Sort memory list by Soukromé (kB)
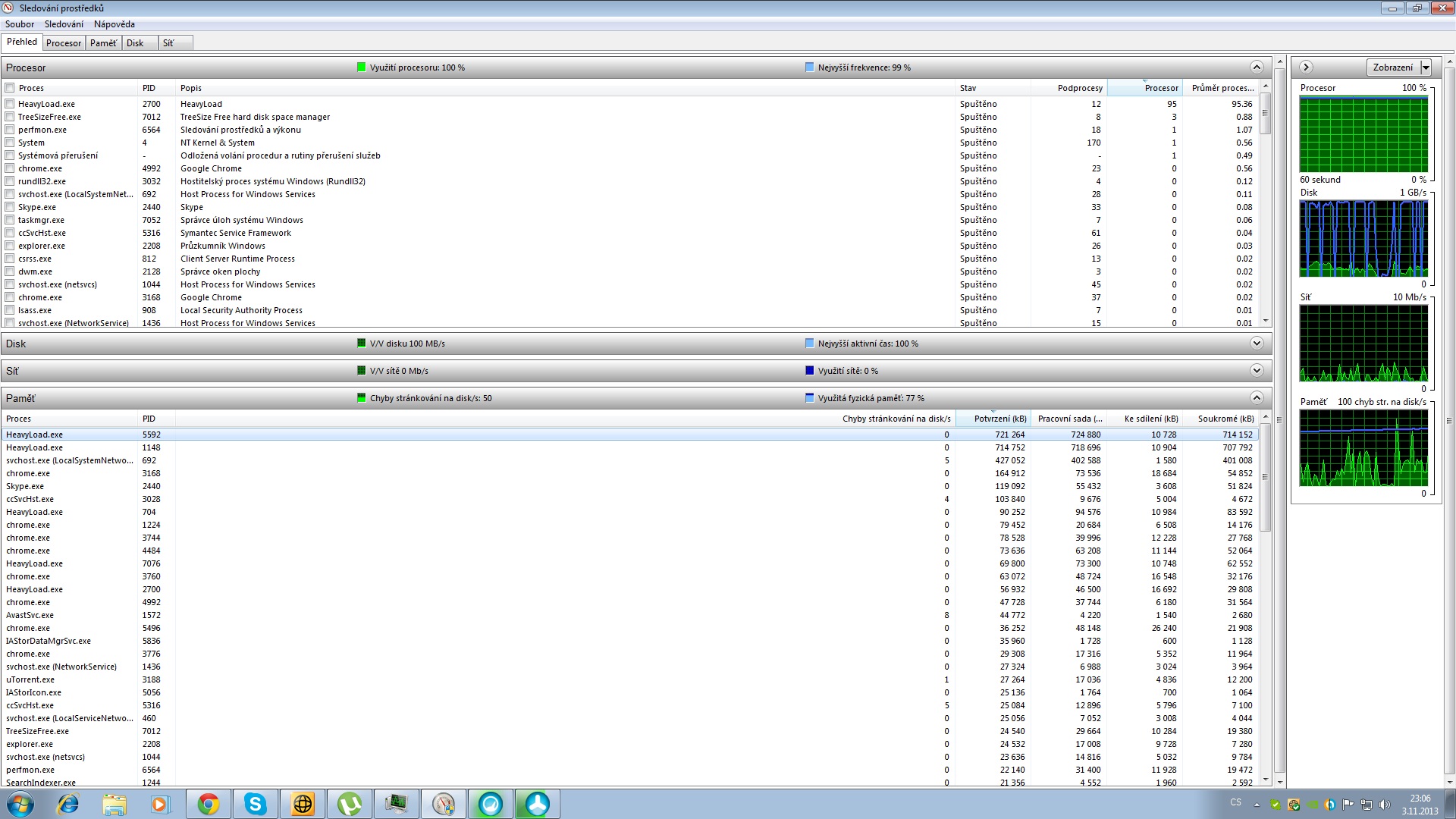This screenshot has width=1456, height=819. point(1221,419)
